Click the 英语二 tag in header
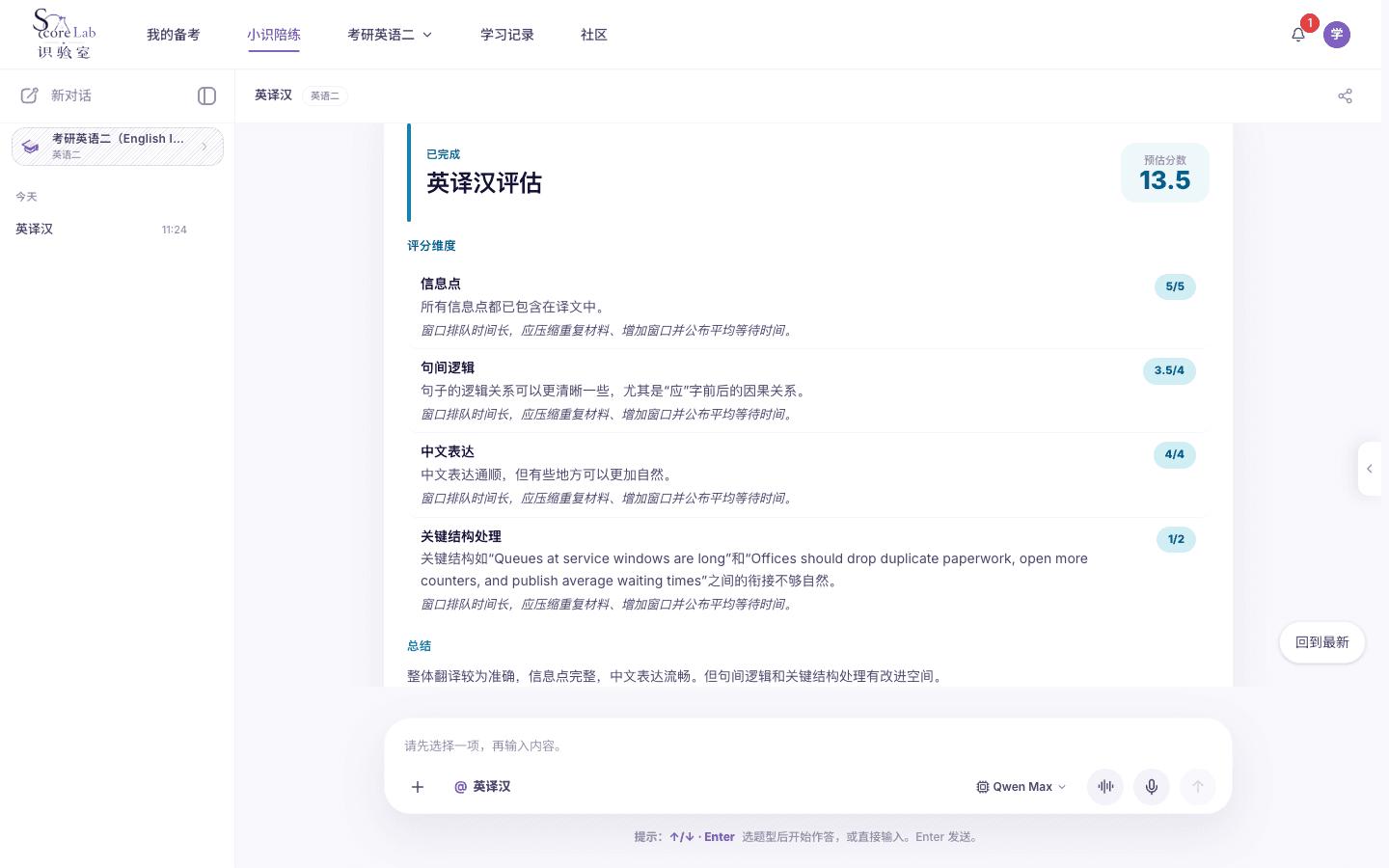This screenshot has width=1389, height=868. coord(325,95)
